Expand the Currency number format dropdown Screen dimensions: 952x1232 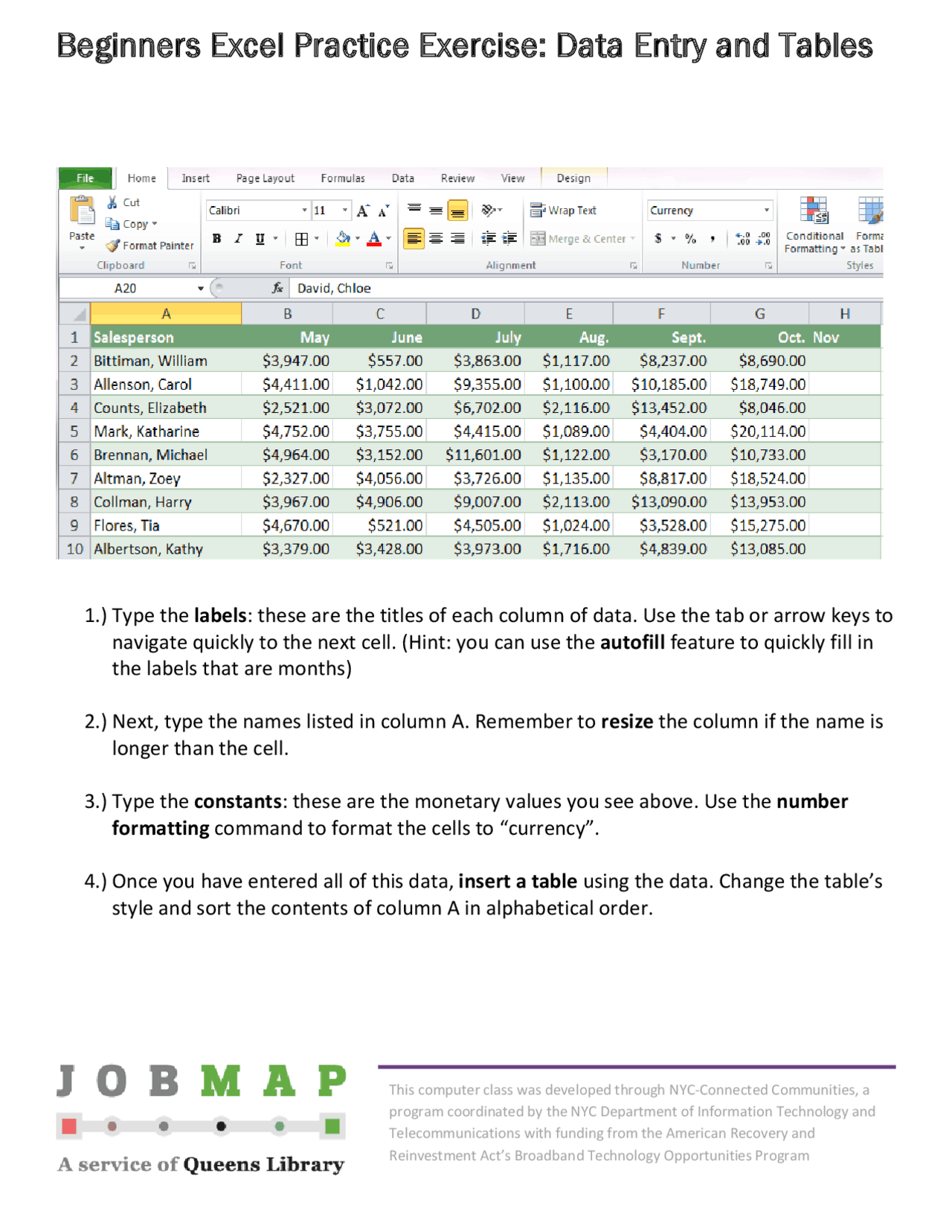pyautogui.click(x=766, y=211)
